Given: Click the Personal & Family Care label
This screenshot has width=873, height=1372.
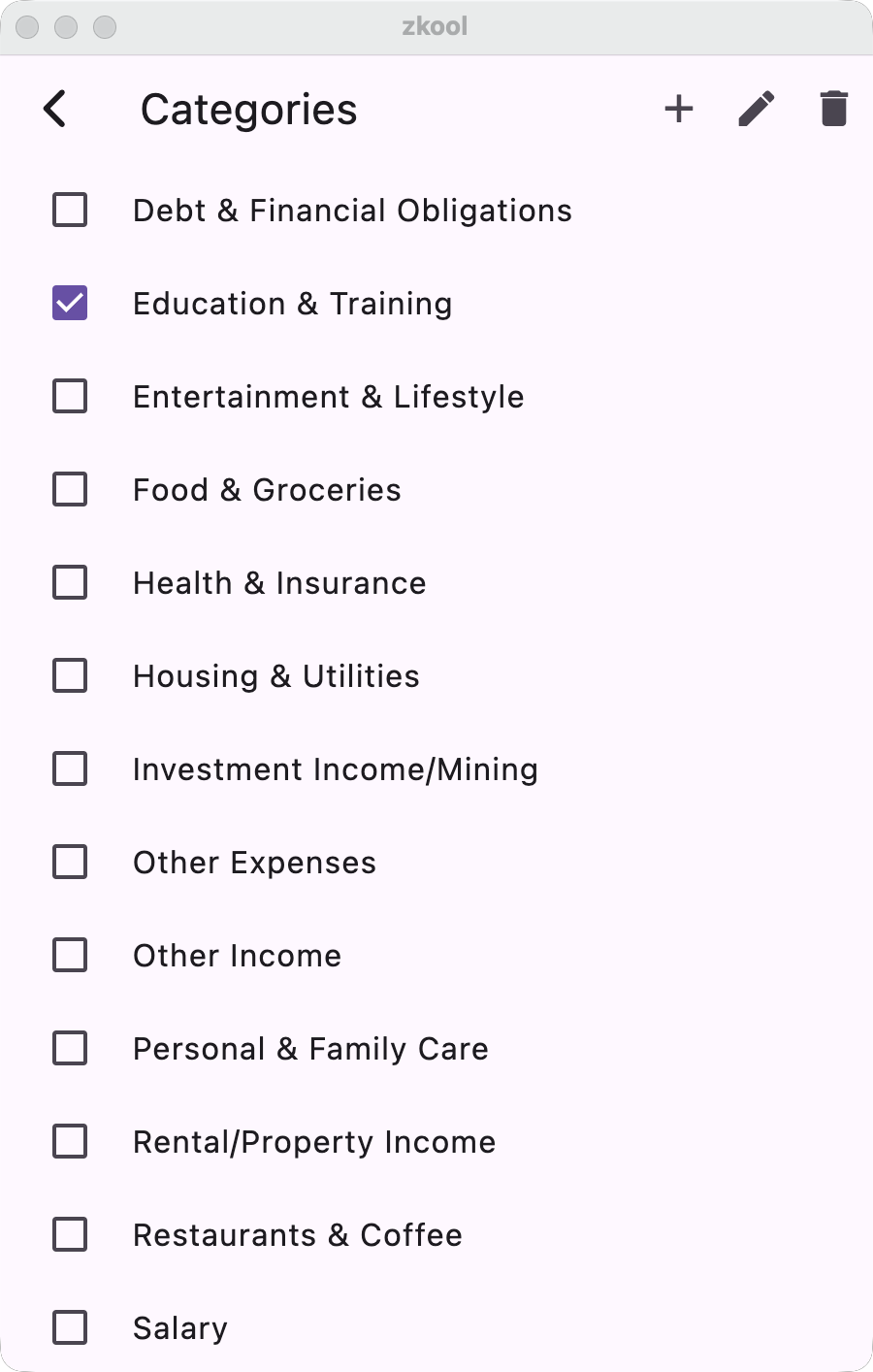Looking at the screenshot, I should coord(310,1049).
